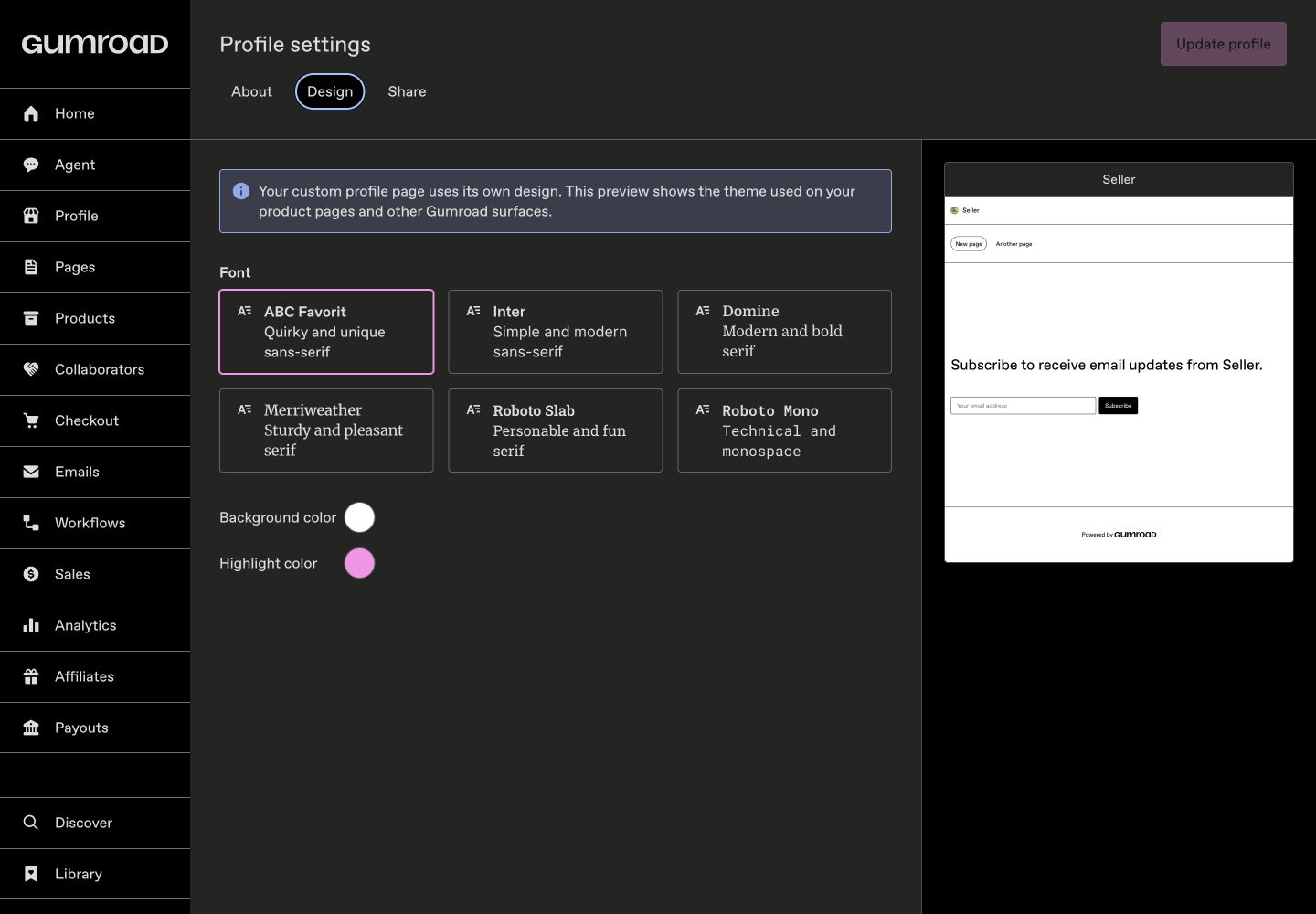
Task: Select the Inter font option
Action: (556, 332)
